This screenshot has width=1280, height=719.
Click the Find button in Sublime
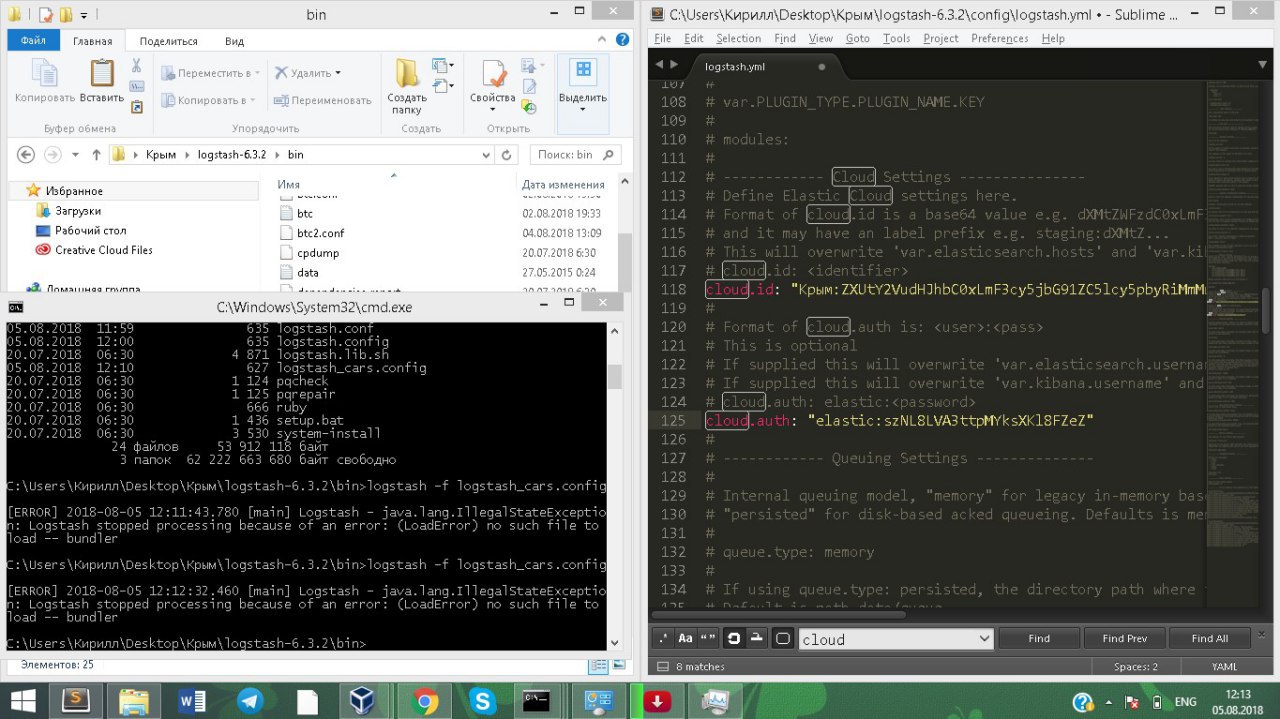click(x=1039, y=638)
